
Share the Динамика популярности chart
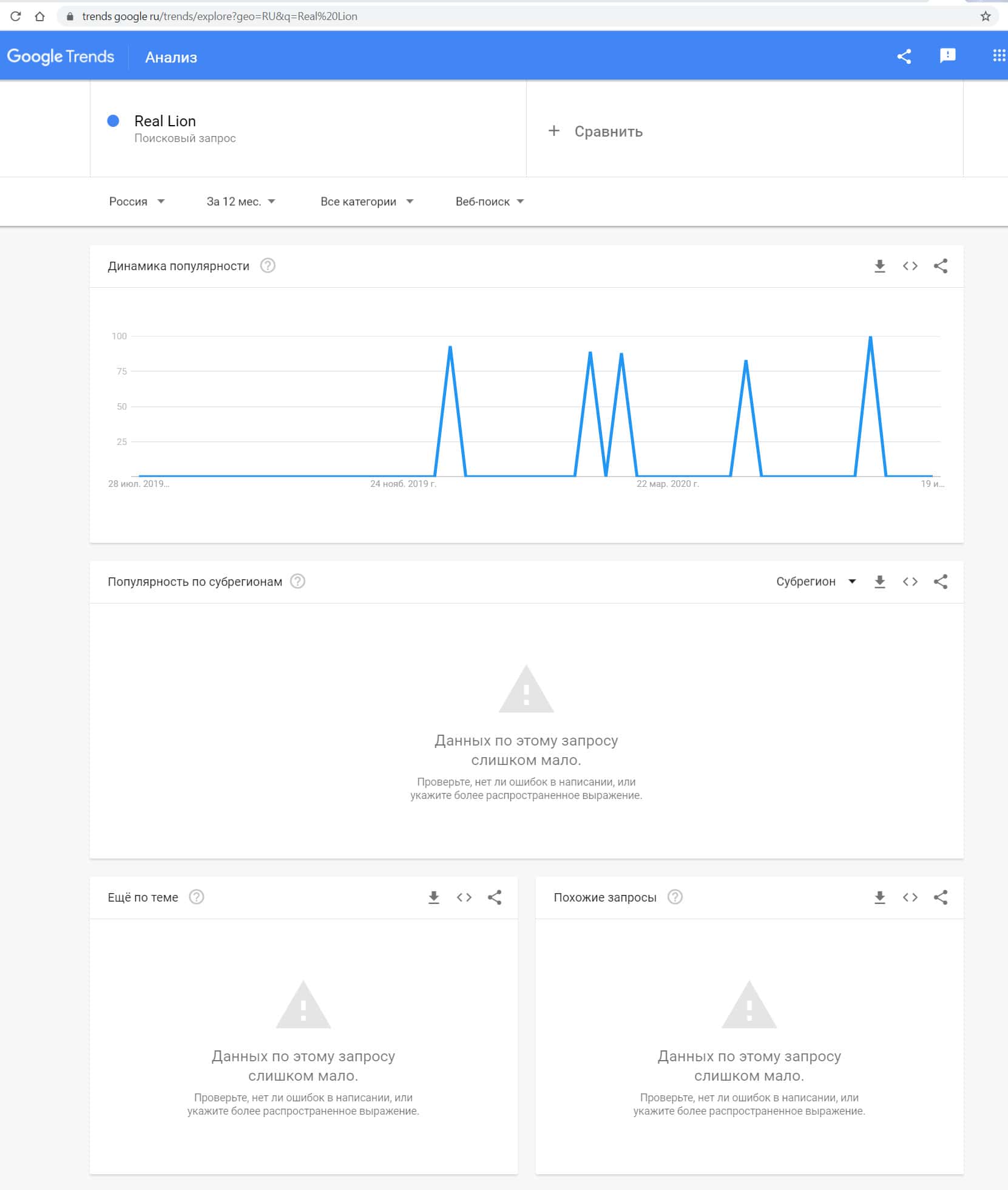(941, 266)
